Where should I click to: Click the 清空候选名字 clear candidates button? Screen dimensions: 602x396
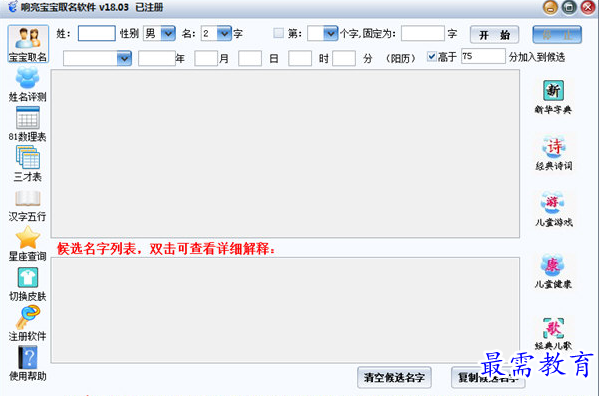tap(394, 377)
